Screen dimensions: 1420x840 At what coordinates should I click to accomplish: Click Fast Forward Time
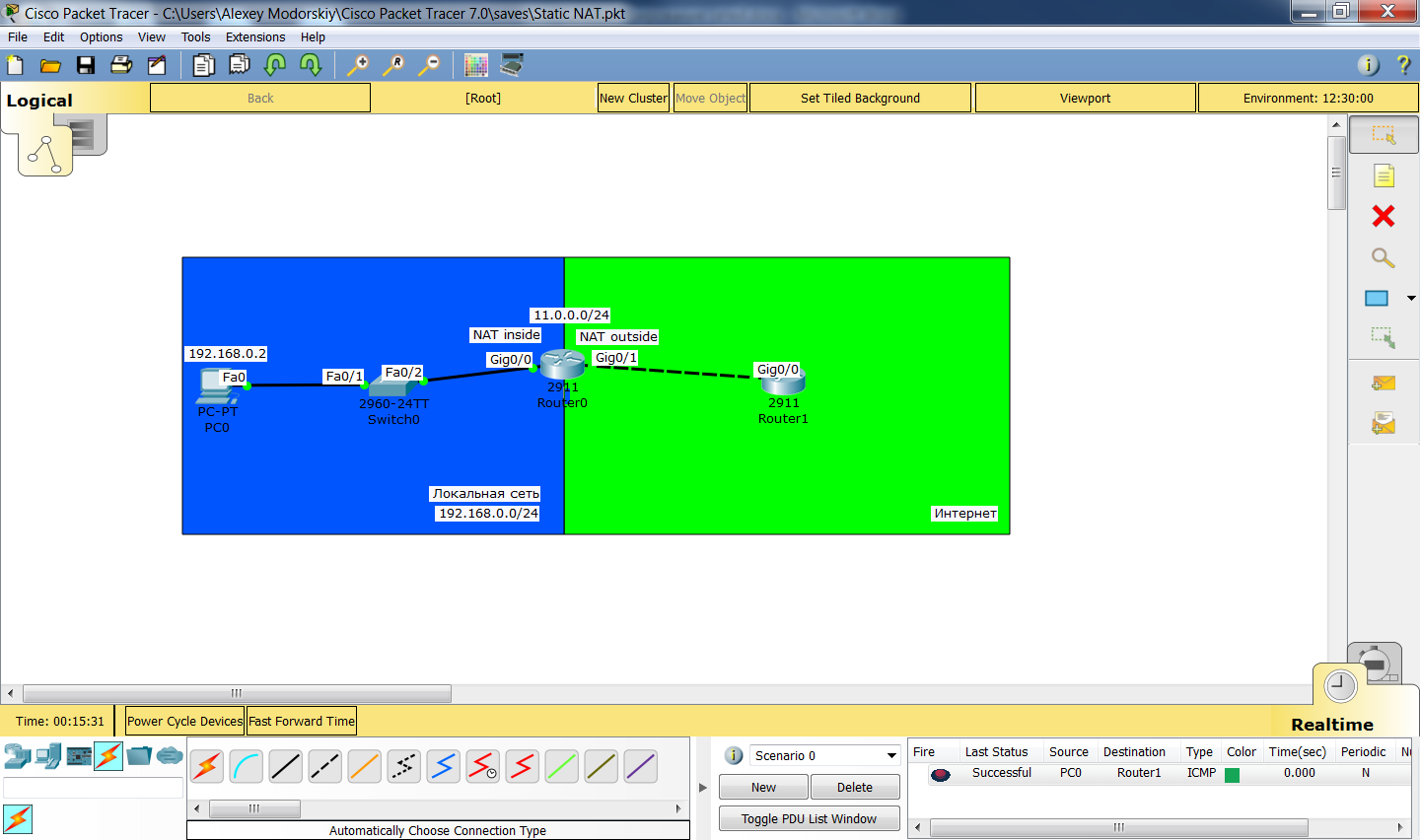pyautogui.click(x=302, y=721)
